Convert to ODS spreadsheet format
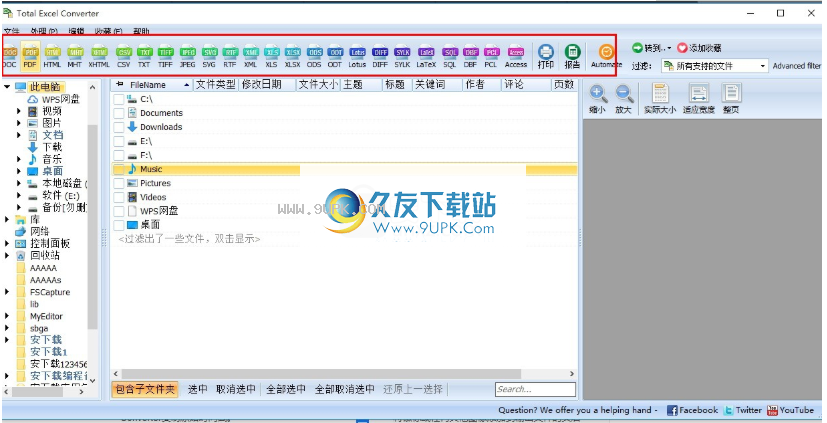 314,56
